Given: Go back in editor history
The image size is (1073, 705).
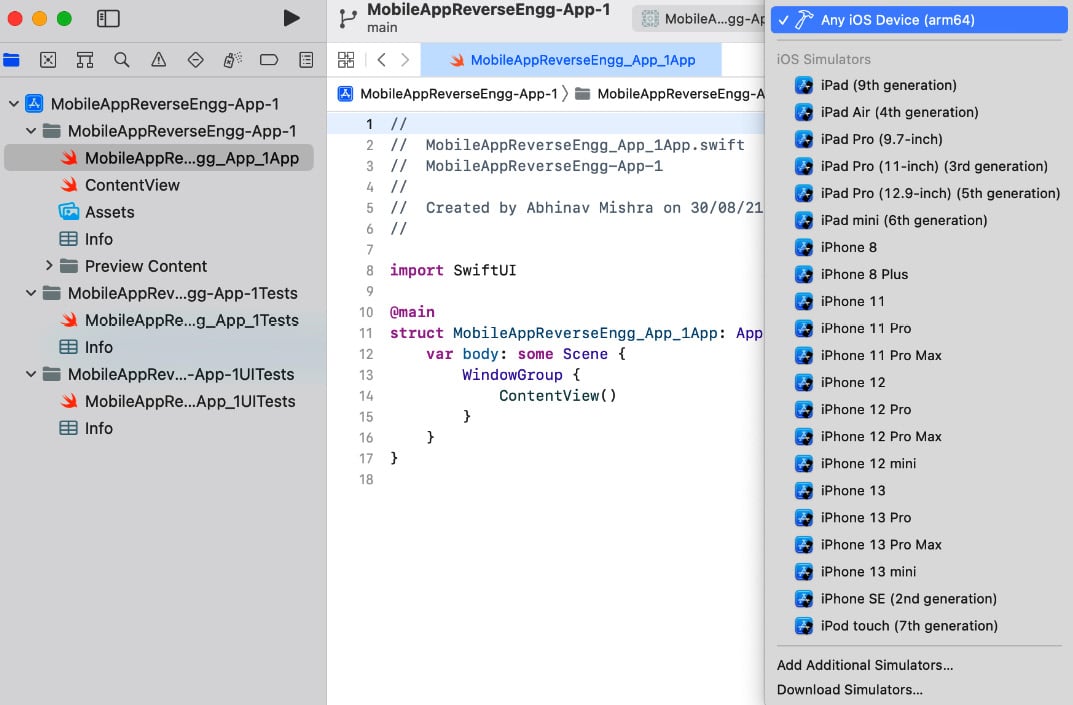Looking at the screenshot, I should coord(382,60).
